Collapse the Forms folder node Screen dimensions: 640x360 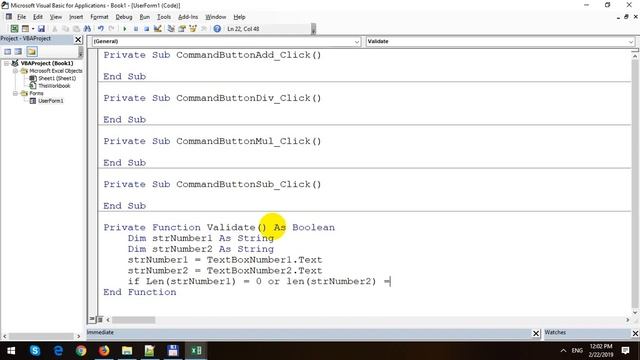tap(15, 93)
